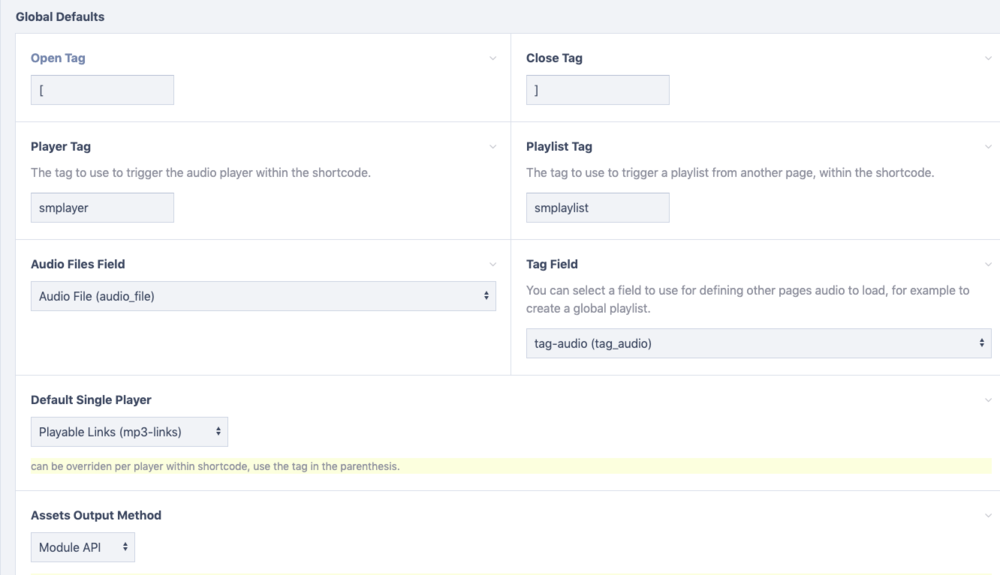
Task: Click the Default Single Player header label
Action: pyautogui.click(x=91, y=400)
